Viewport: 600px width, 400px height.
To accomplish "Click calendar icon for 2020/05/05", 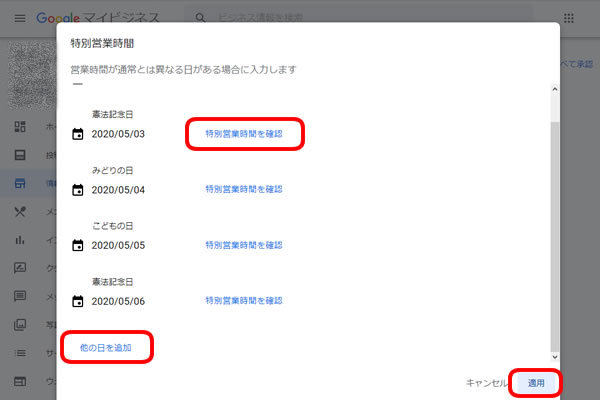I will [77, 245].
